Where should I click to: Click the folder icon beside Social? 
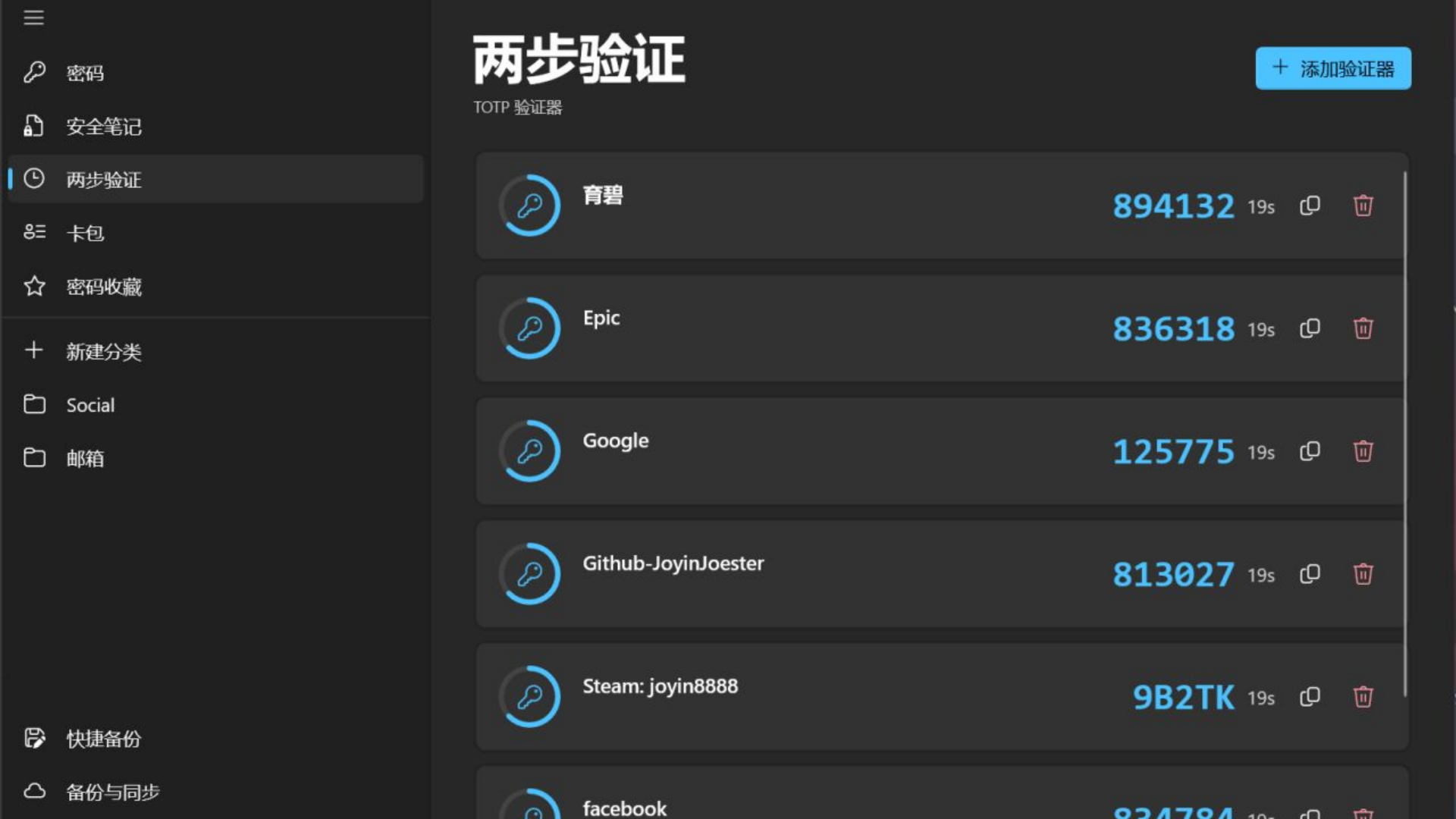pyautogui.click(x=34, y=403)
